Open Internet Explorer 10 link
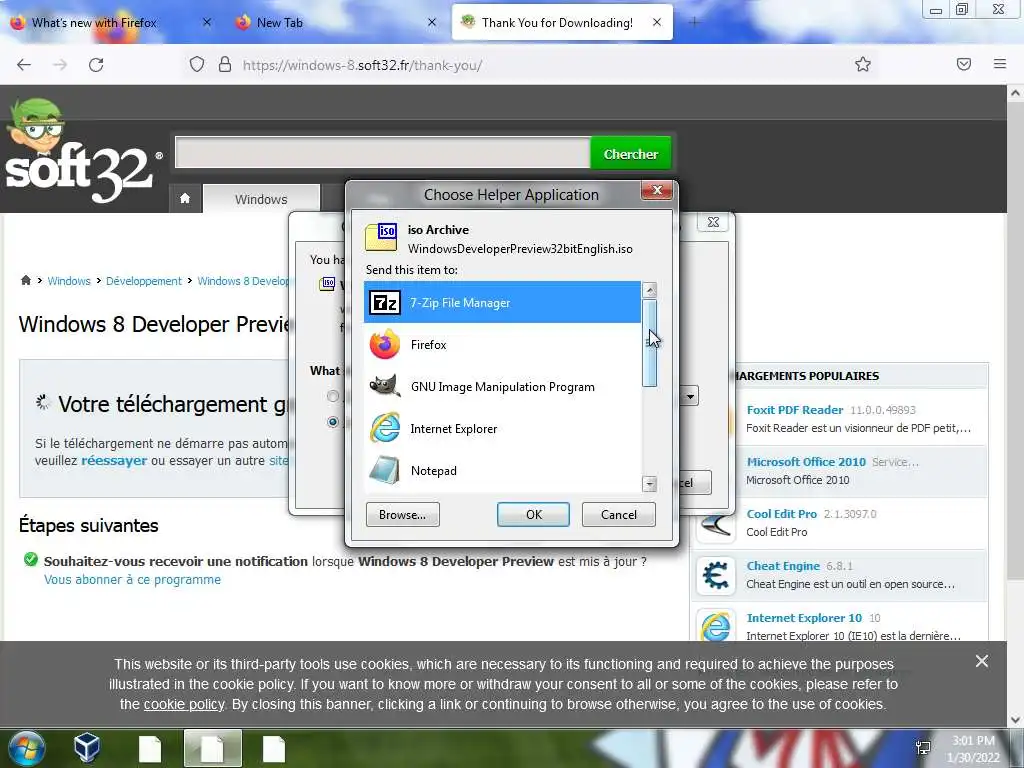Screen dimensions: 1024x768 (x=804, y=618)
